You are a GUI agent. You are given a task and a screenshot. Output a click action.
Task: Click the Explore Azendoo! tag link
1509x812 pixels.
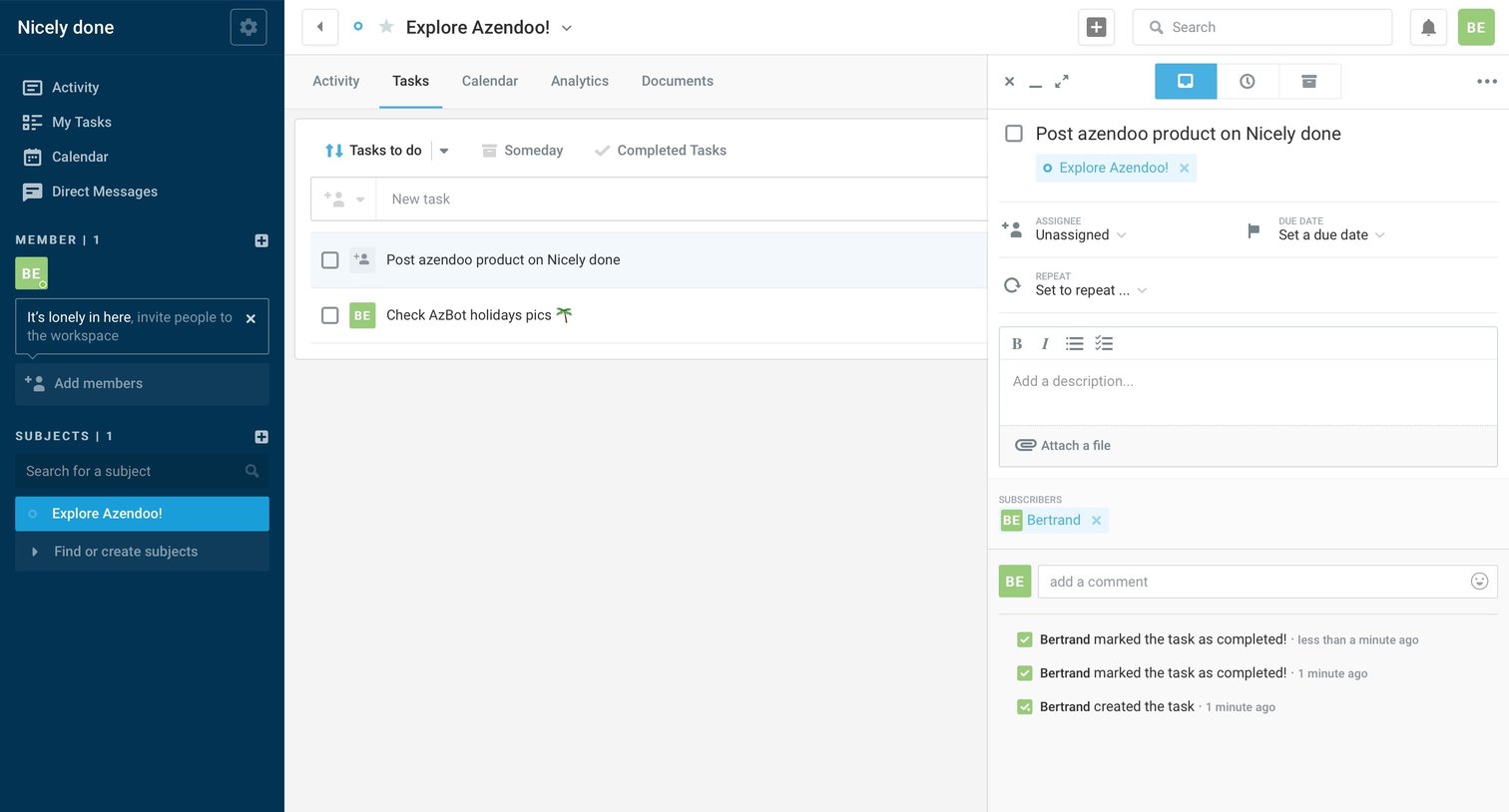[x=1114, y=169]
